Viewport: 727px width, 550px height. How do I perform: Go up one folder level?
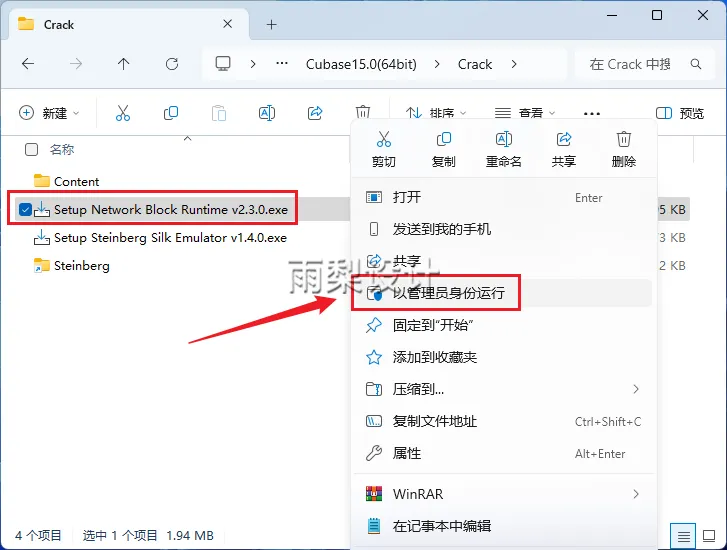click(123, 64)
